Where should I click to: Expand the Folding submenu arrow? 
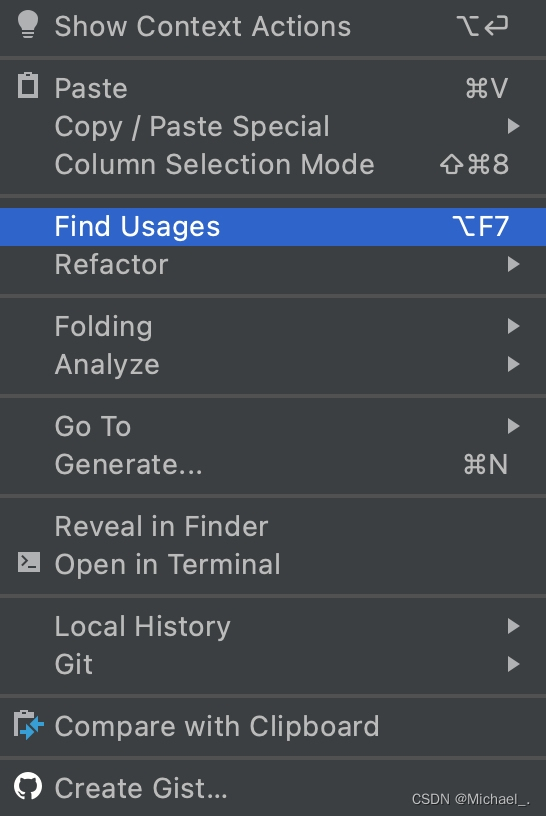[514, 326]
